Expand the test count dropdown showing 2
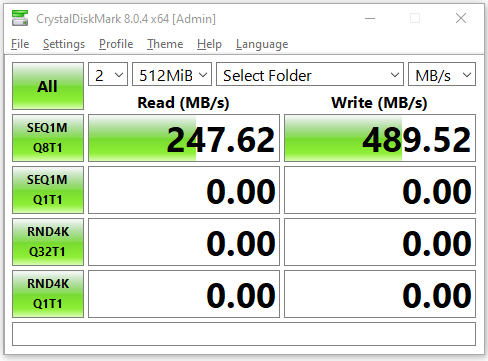Image resolution: width=488 pixels, height=361 pixels. point(108,74)
